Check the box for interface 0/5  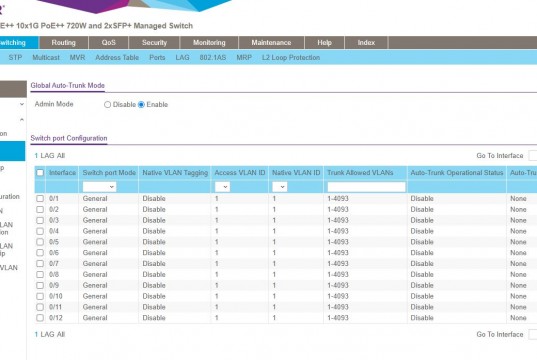40,242
